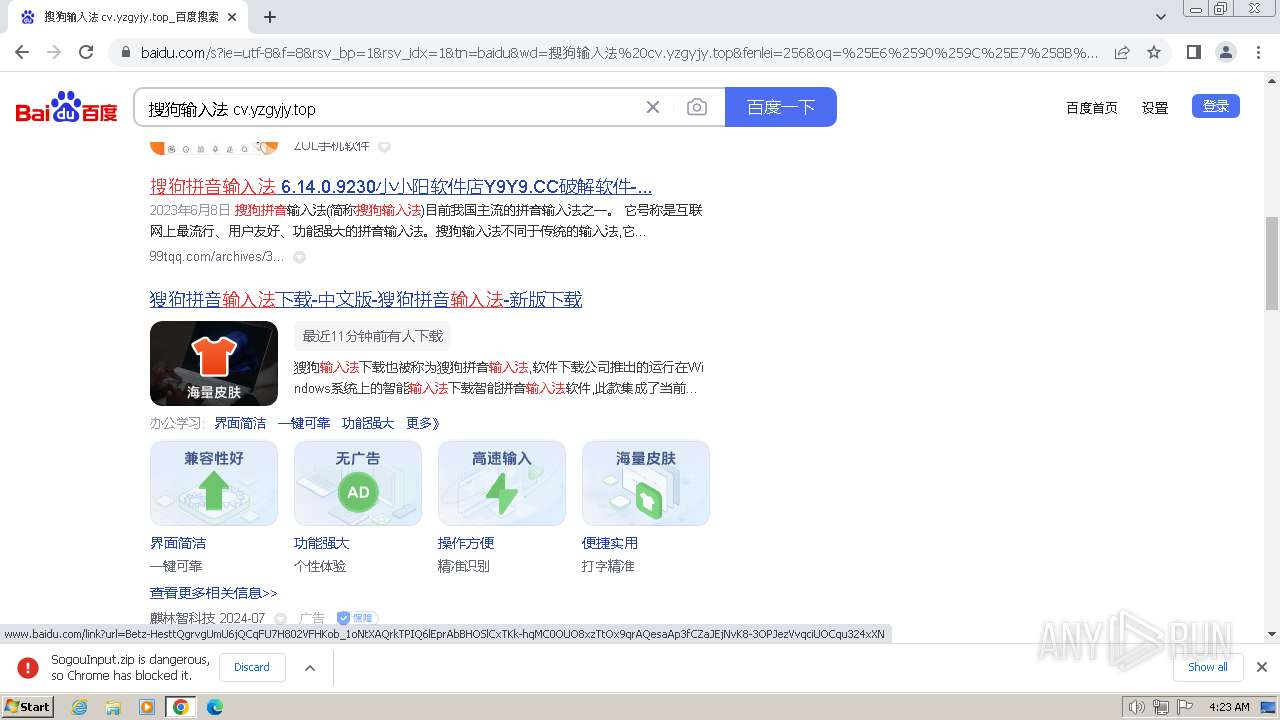Click 界面简洁 link beside 办公学习

[240, 423]
